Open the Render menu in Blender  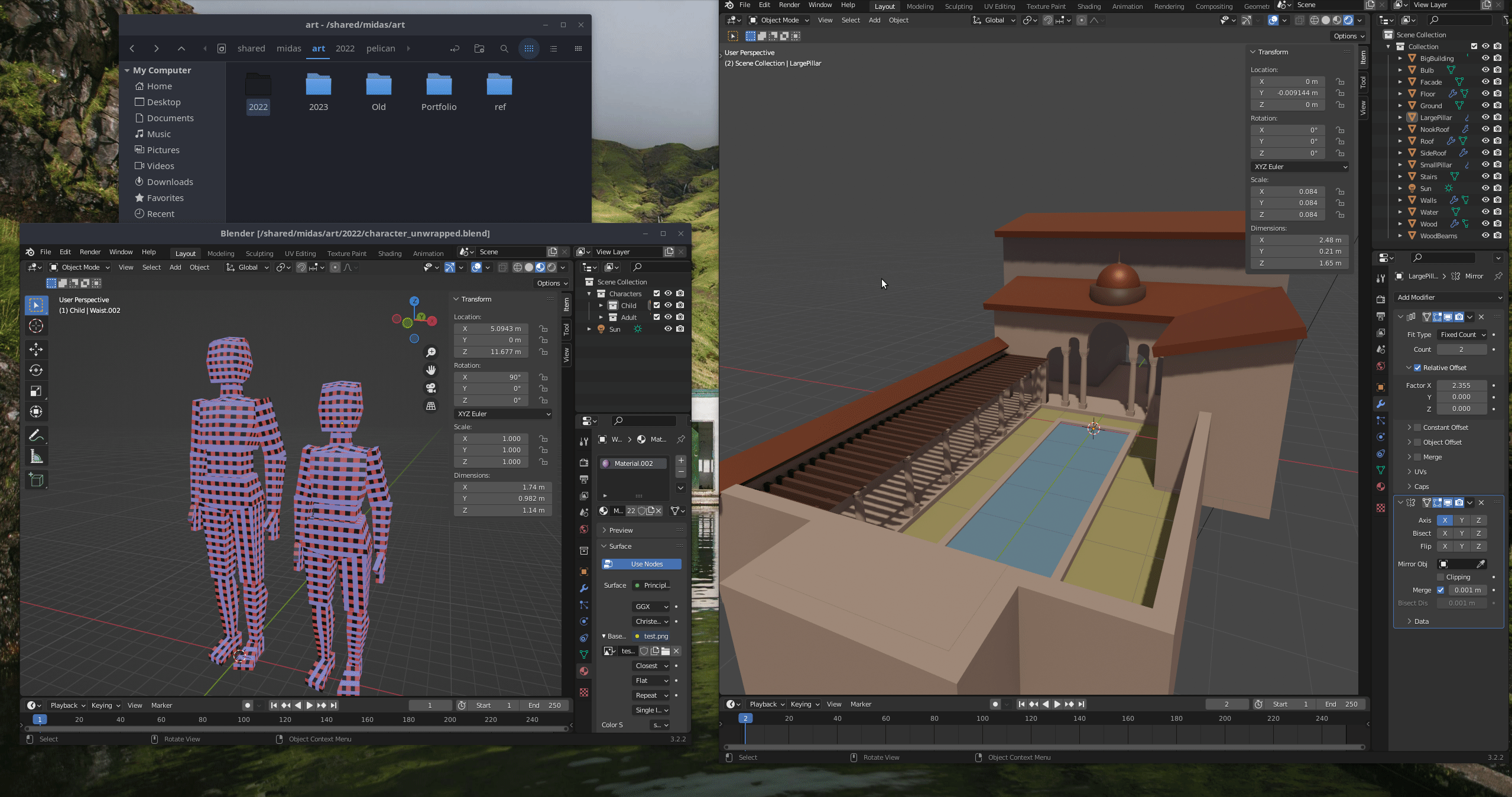90,251
